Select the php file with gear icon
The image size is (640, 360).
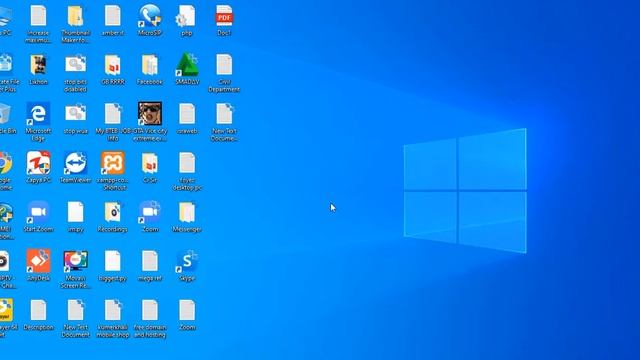[187, 20]
